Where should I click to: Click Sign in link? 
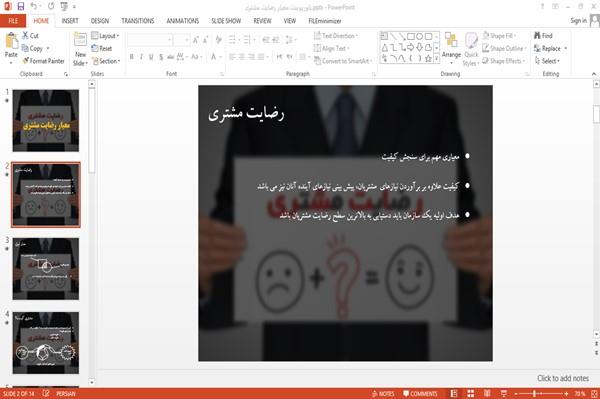click(x=578, y=21)
